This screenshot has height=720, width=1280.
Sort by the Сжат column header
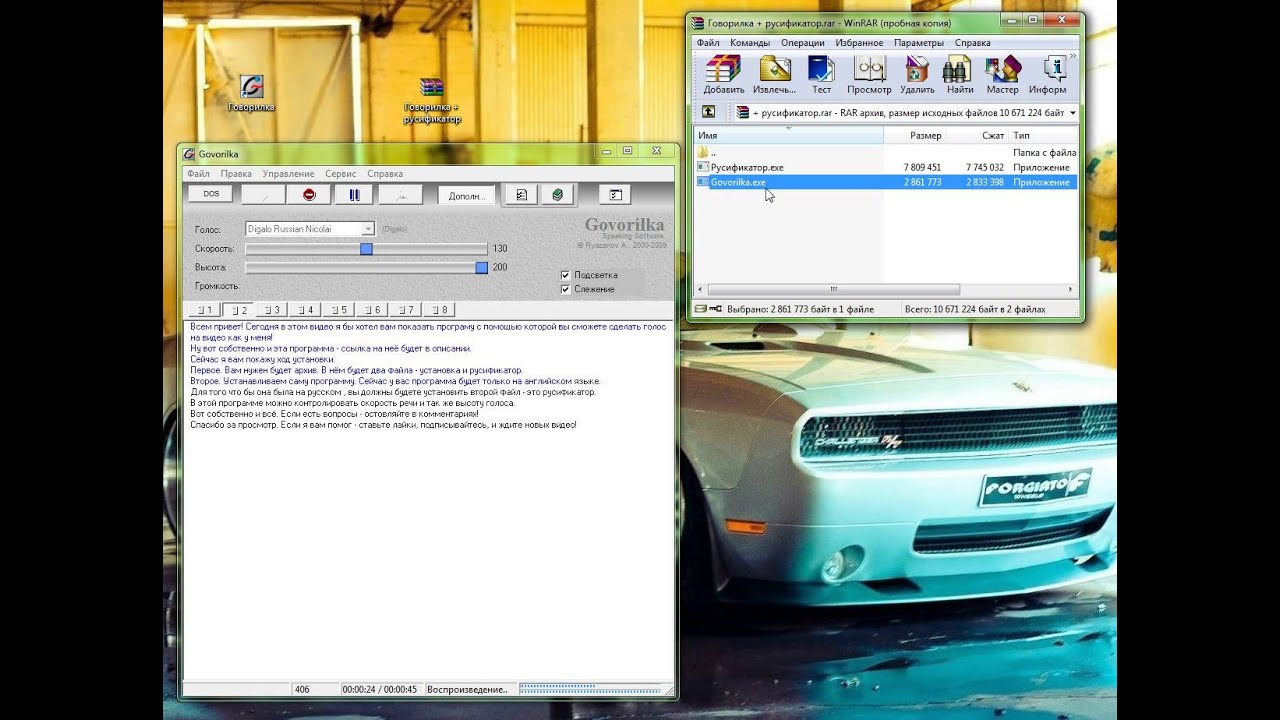977,135
